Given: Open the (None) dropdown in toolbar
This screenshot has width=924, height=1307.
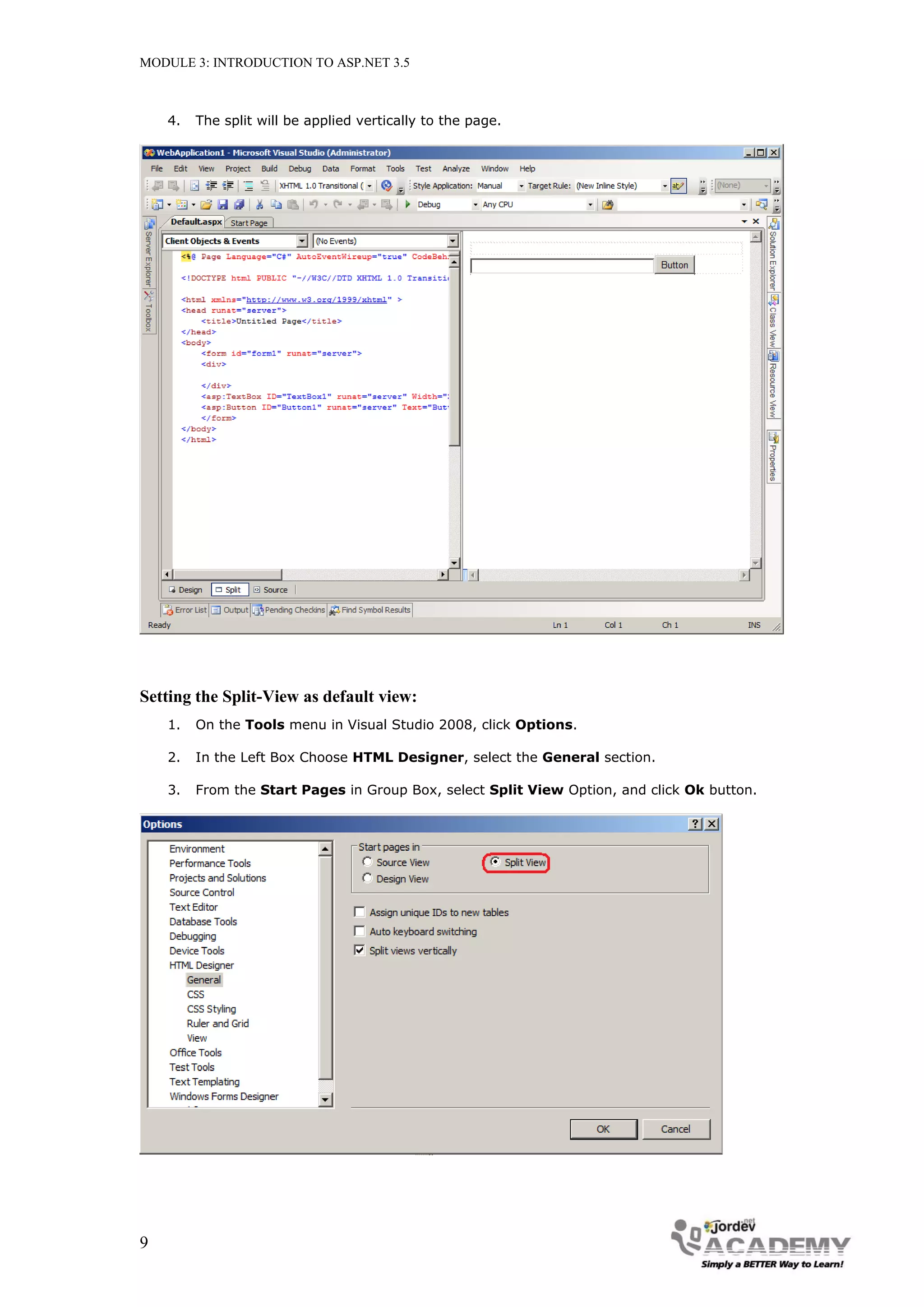Looking at the screenshot, I should coord(766,185).
